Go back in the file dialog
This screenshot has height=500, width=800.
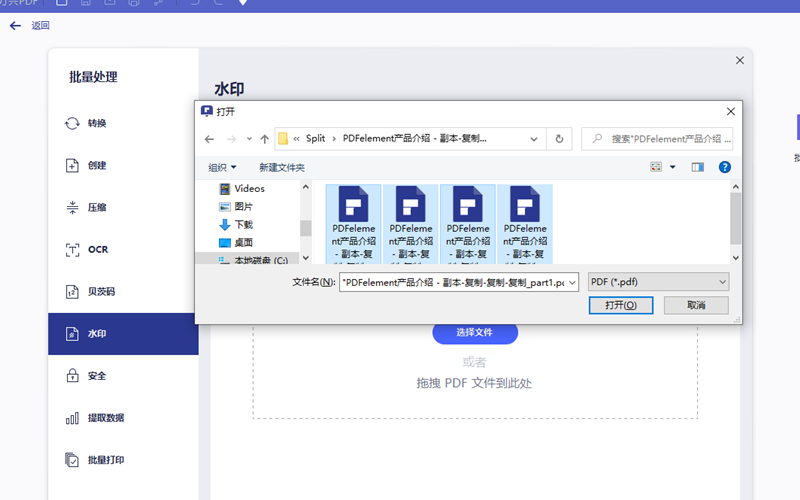click(209, 139)
